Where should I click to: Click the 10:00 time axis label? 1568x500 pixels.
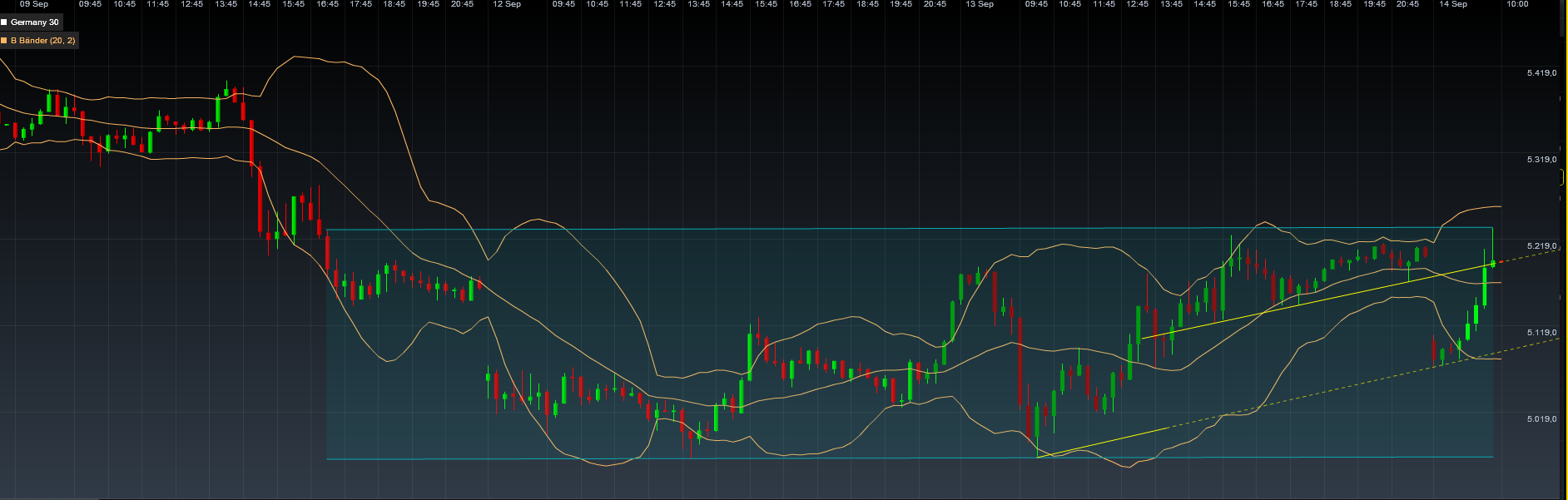click(1517, 4)
